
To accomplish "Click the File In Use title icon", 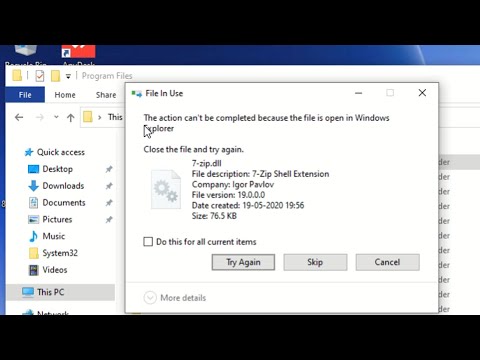I will pos(137,94).
